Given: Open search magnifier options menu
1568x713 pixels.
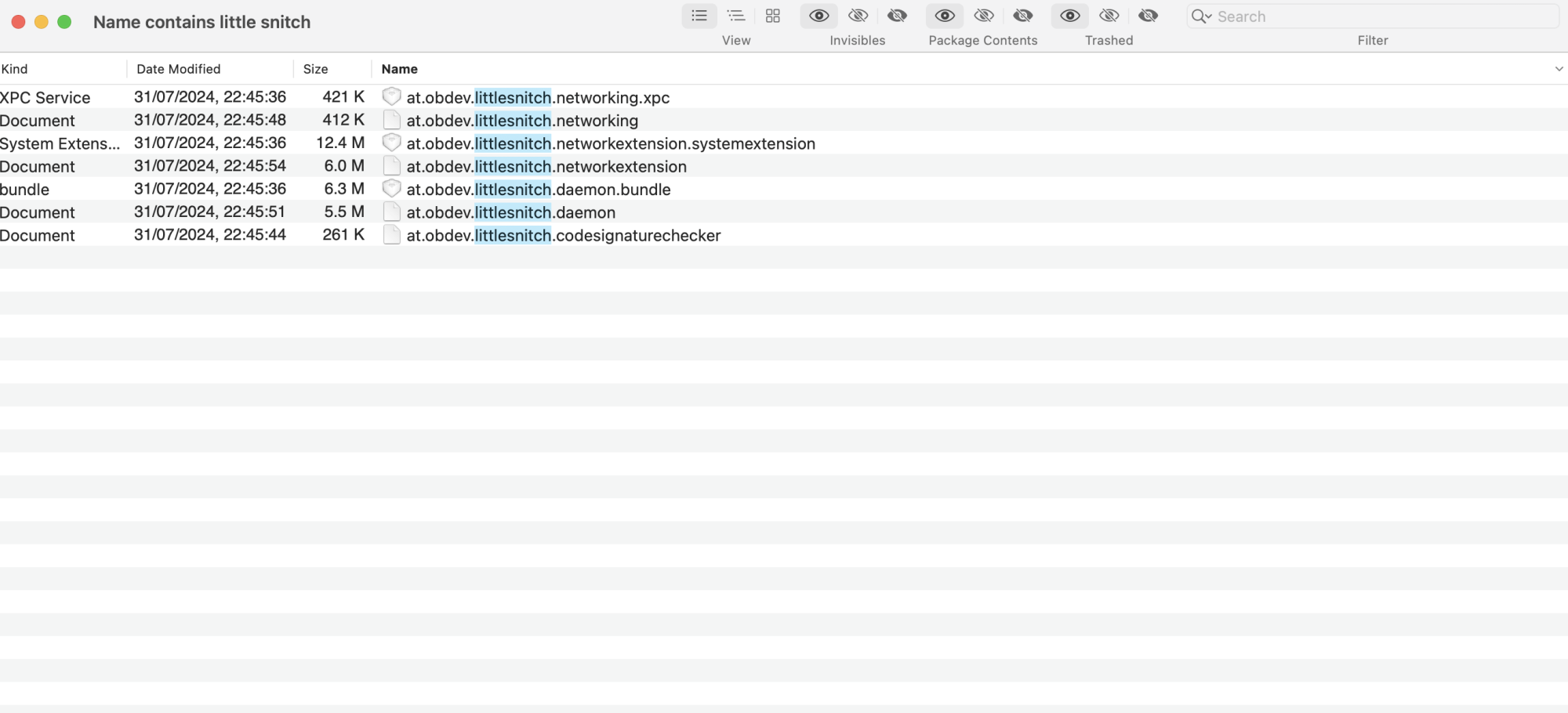Looking at the screenshot, I should click(x=1202, y=16).
